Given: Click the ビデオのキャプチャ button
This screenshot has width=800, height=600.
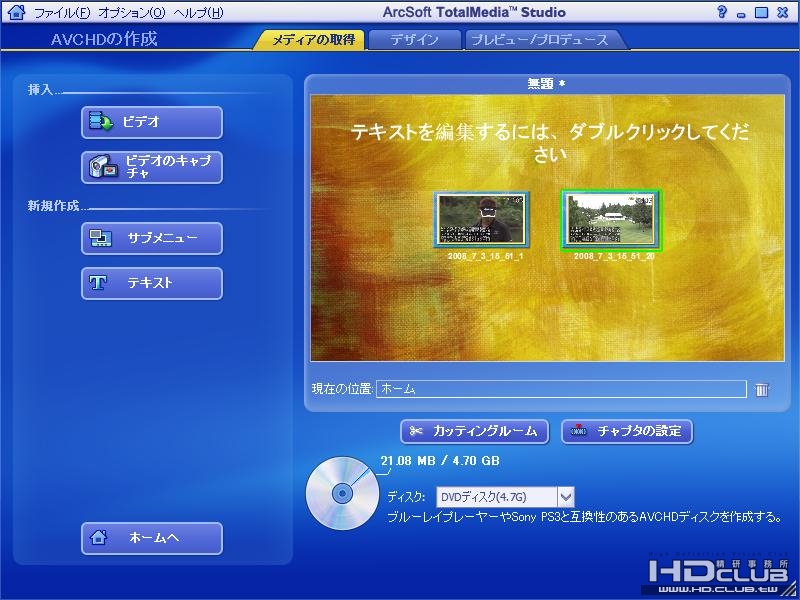Looking at the screenshot, I should [x=152, y=167].
